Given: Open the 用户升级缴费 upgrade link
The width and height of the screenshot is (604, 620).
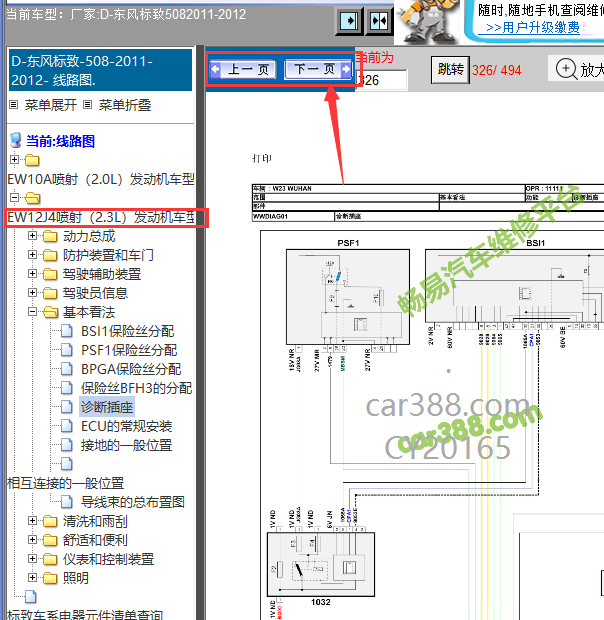Looking at the screenshot, I should pos(532,28).
